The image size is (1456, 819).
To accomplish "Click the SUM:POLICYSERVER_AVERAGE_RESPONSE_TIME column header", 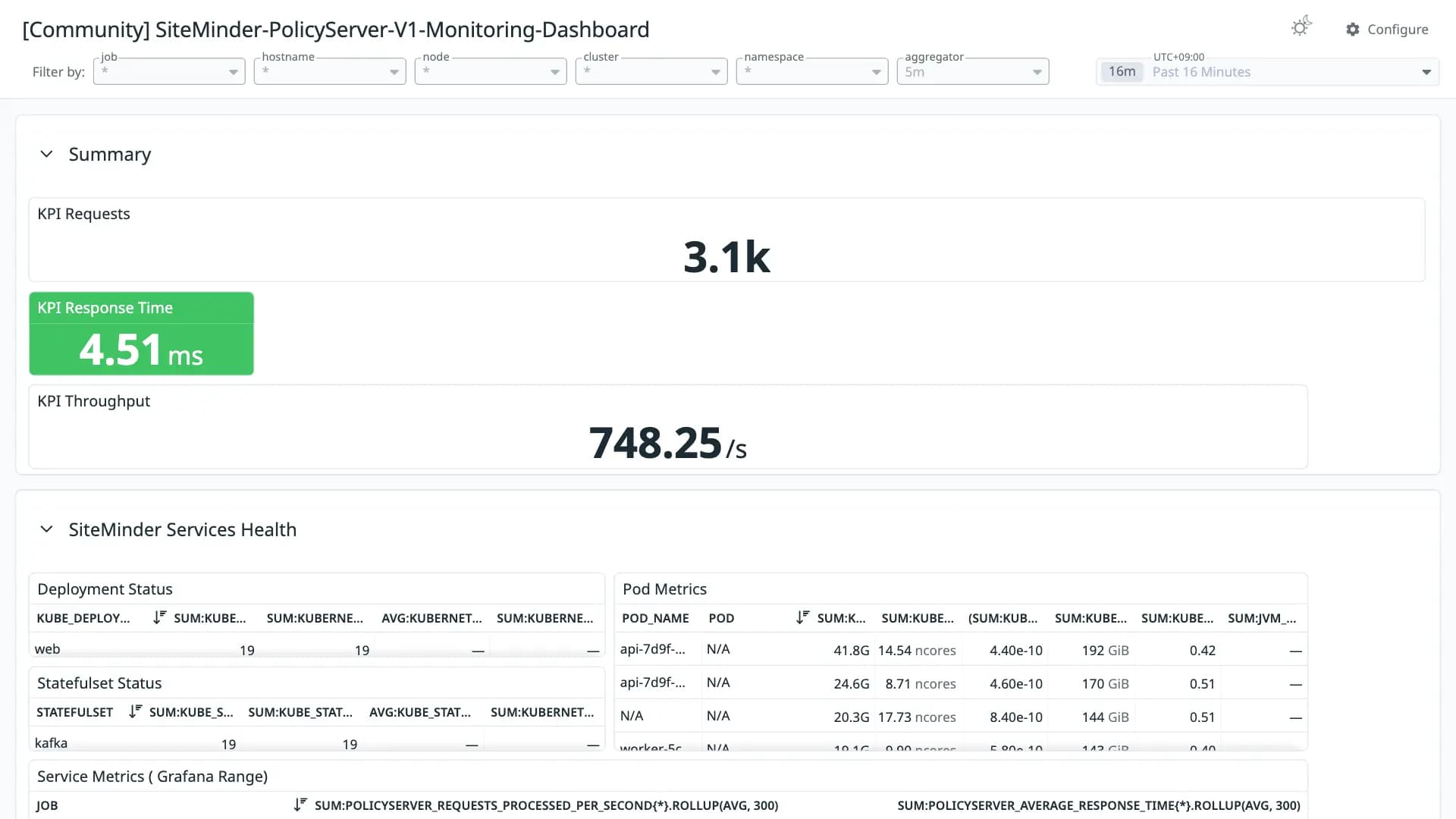I will [x=1099, y=805].
